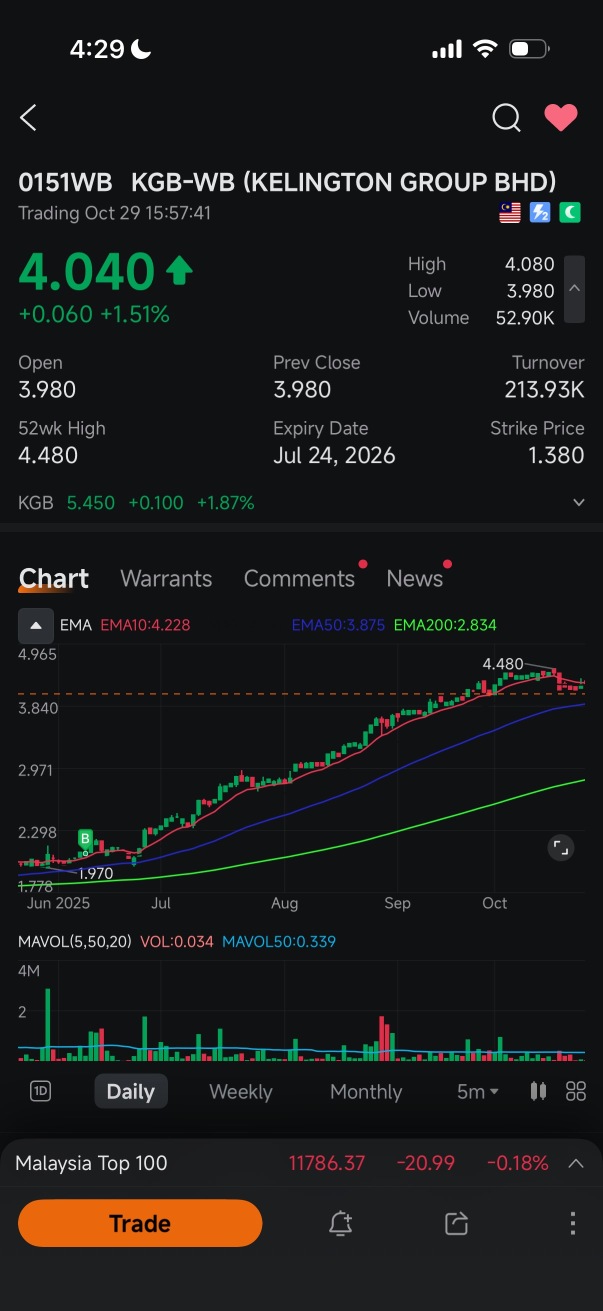Select the Monthly timeframe
The height and width of the screenshot is (1311, 603).
[x=366, y=1091]
